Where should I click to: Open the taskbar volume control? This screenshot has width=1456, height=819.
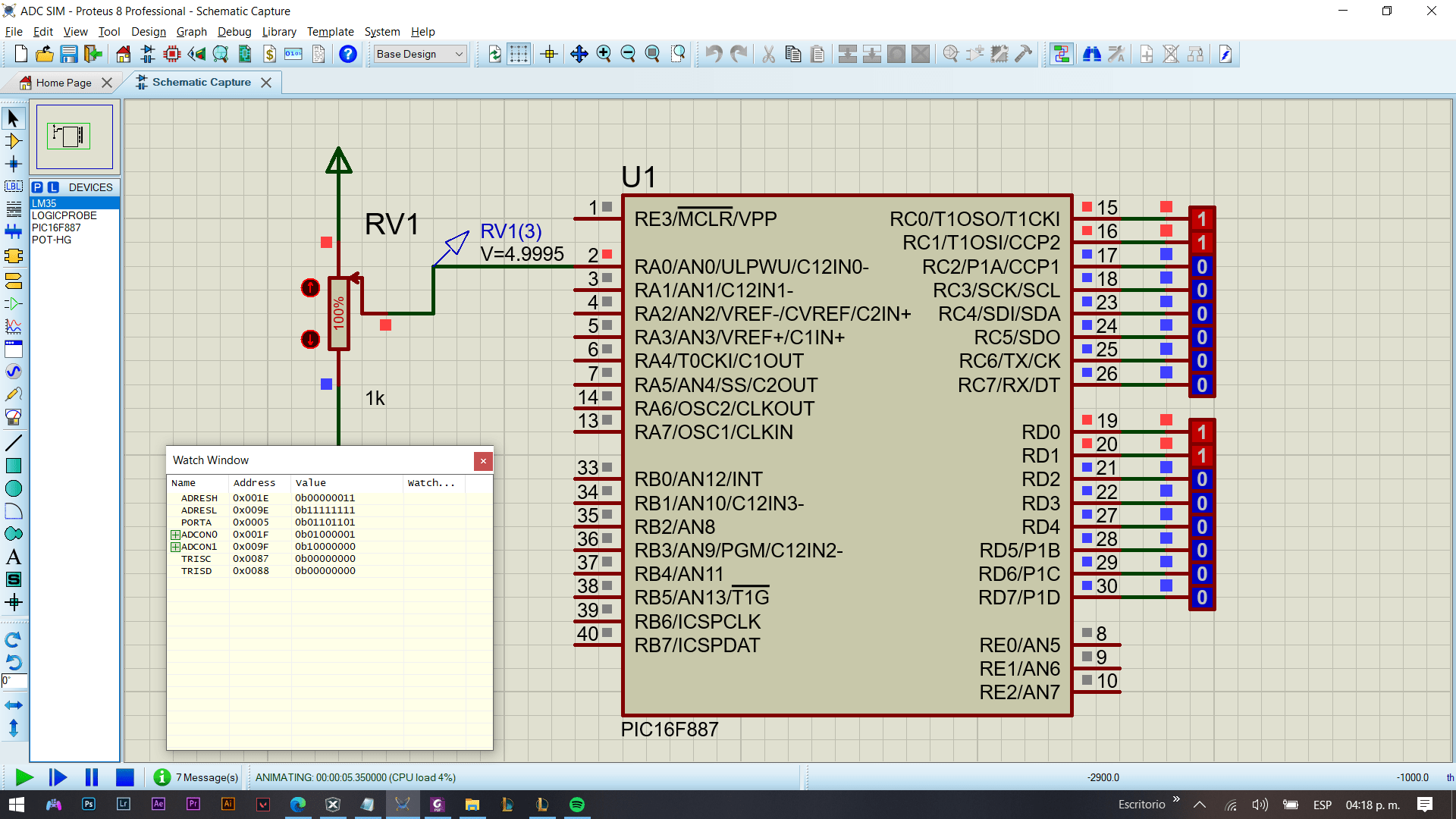pyautogui.click(x=1260, y=805)
